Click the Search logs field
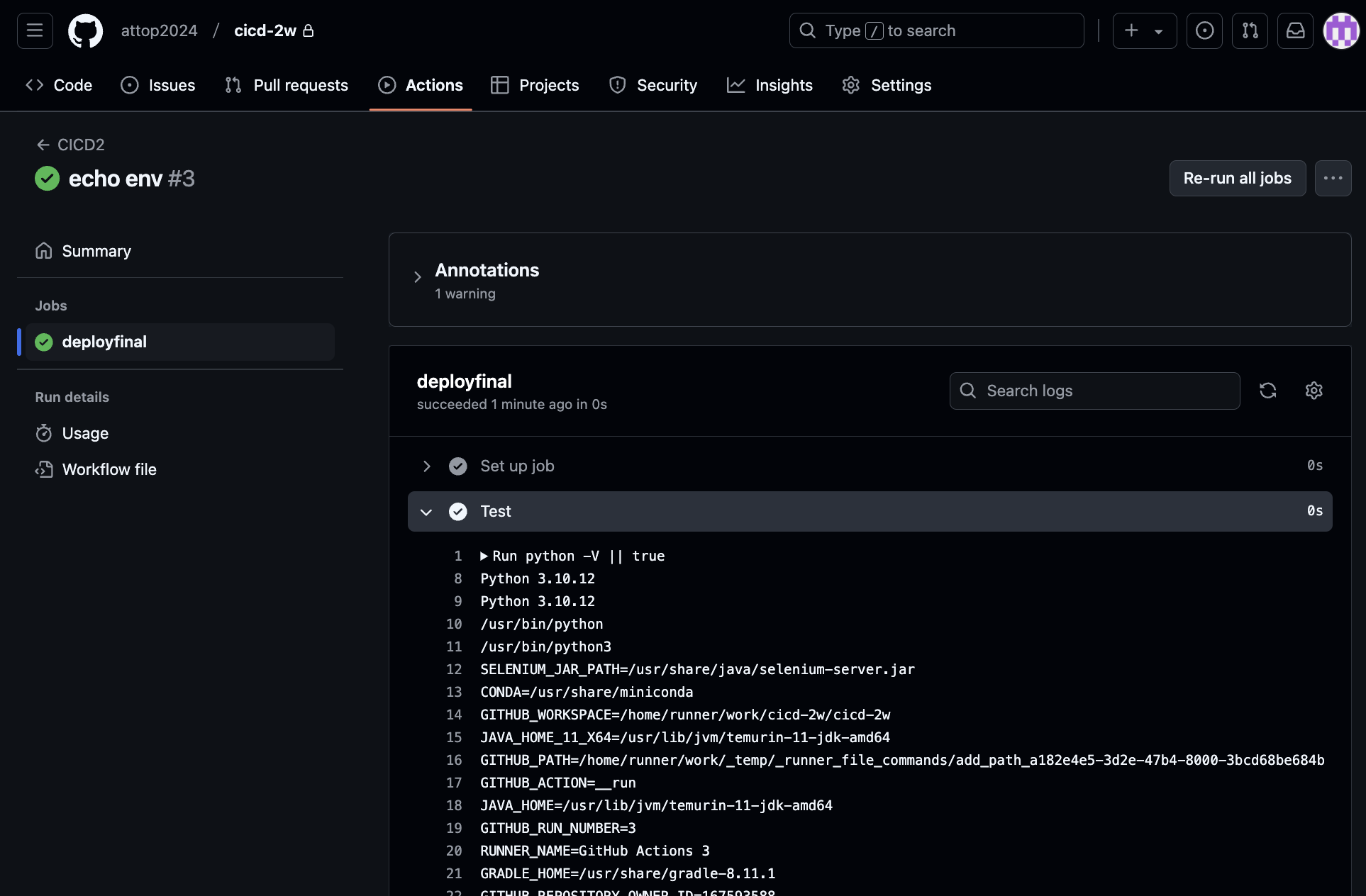The height and width of the screenshot is (896, 1366). pos(1094,391)
